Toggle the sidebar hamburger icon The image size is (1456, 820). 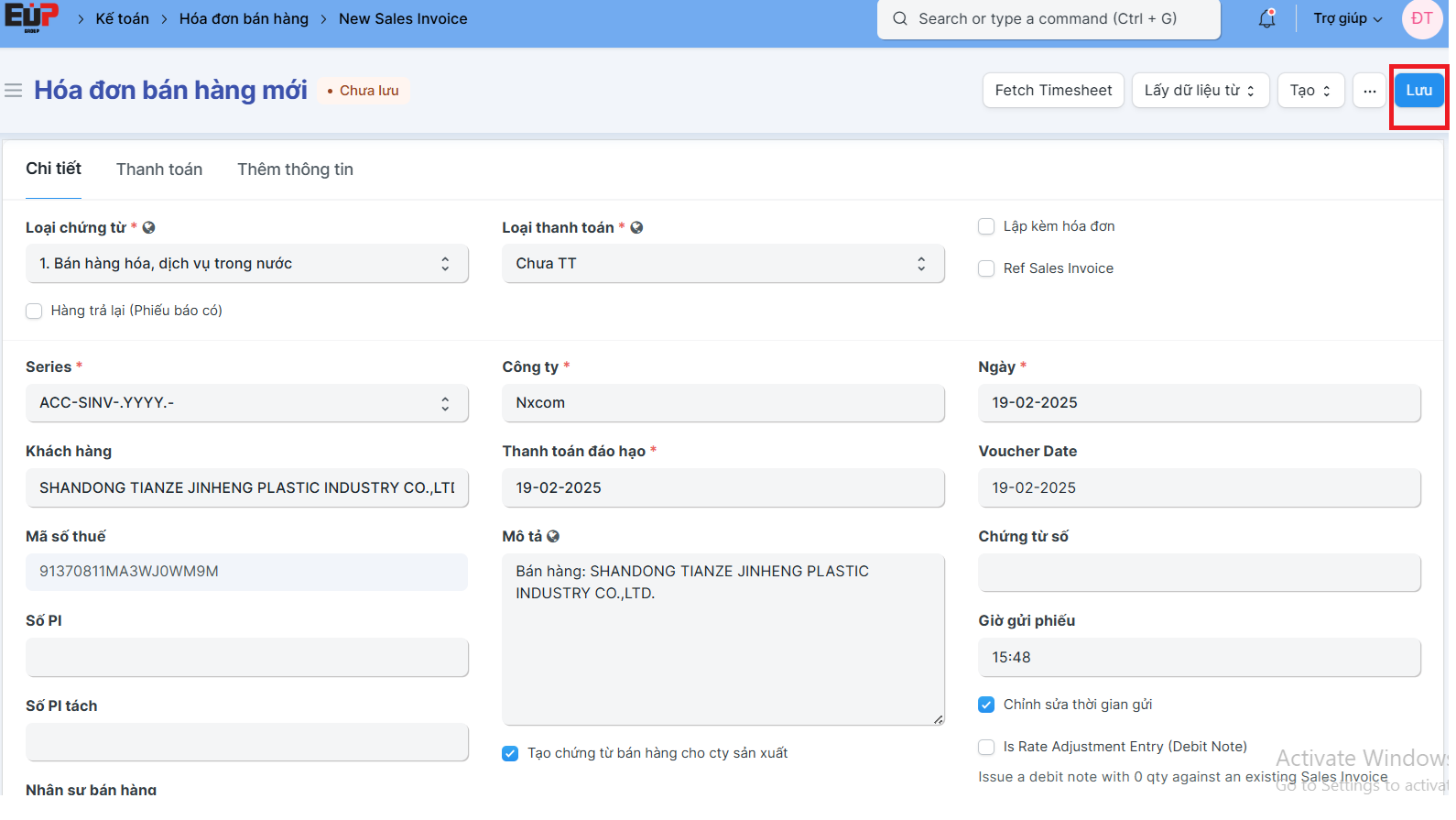pyautogui.click(x=14, y=91)
